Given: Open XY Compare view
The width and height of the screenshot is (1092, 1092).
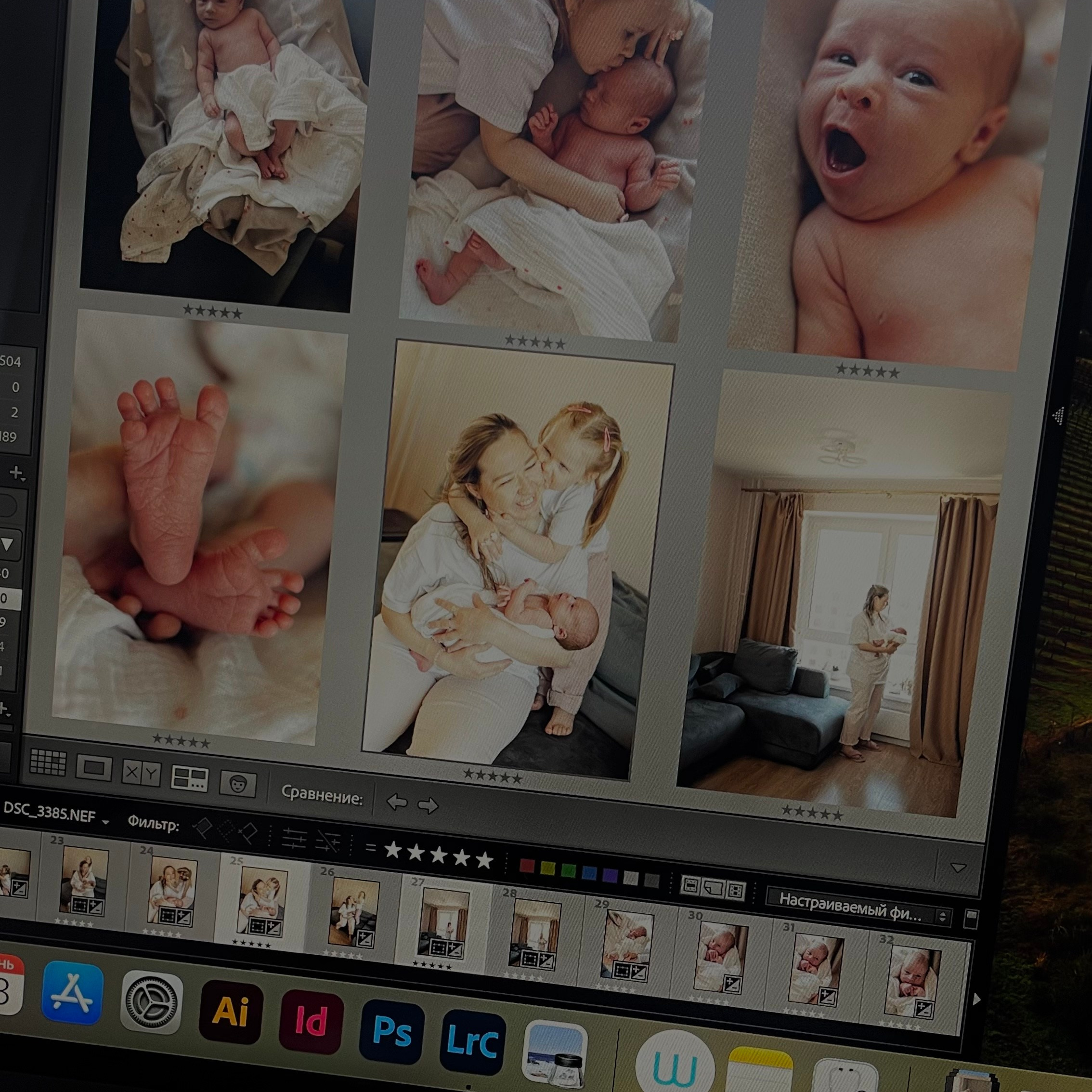Looking at the screenshot, I should (x=141, y=774).
